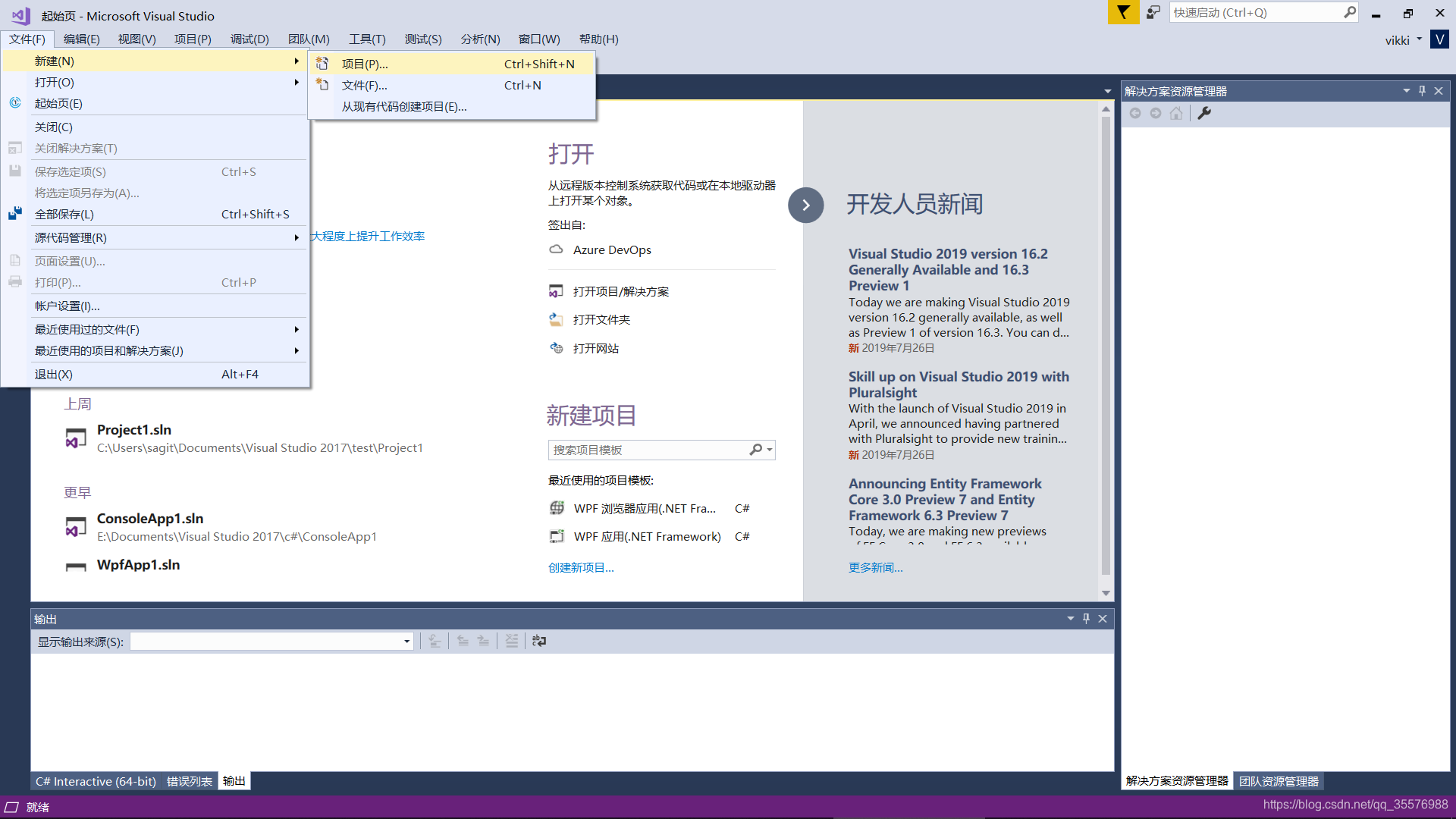Open the more news link
This screenshot has width=1456, height=819.
875,567
